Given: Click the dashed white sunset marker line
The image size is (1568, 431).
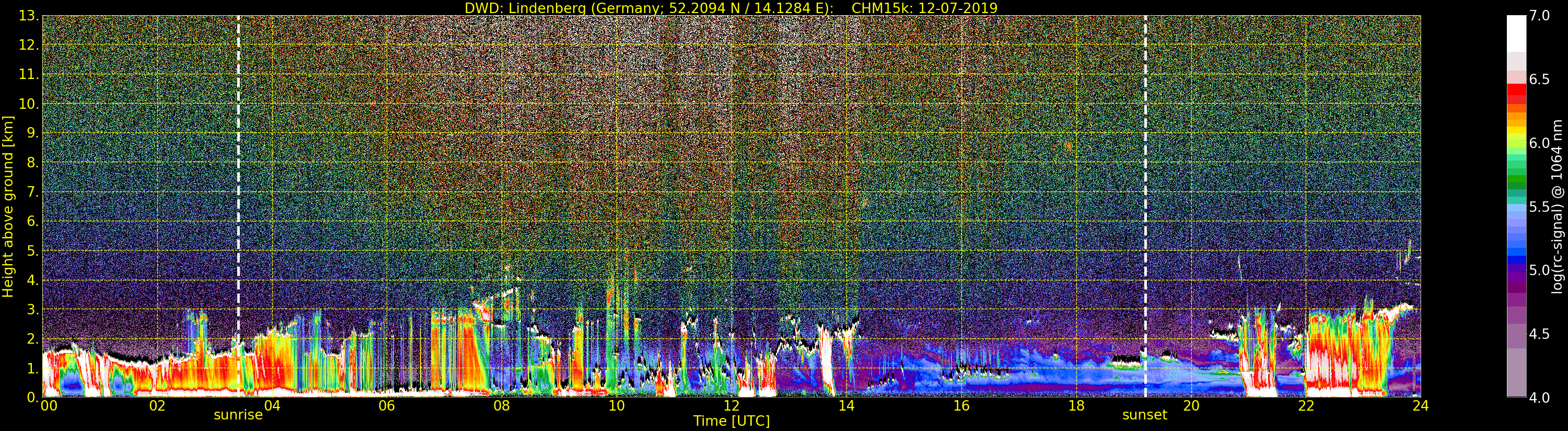Looking at the screenshot, I should [x=1145, y=207].
